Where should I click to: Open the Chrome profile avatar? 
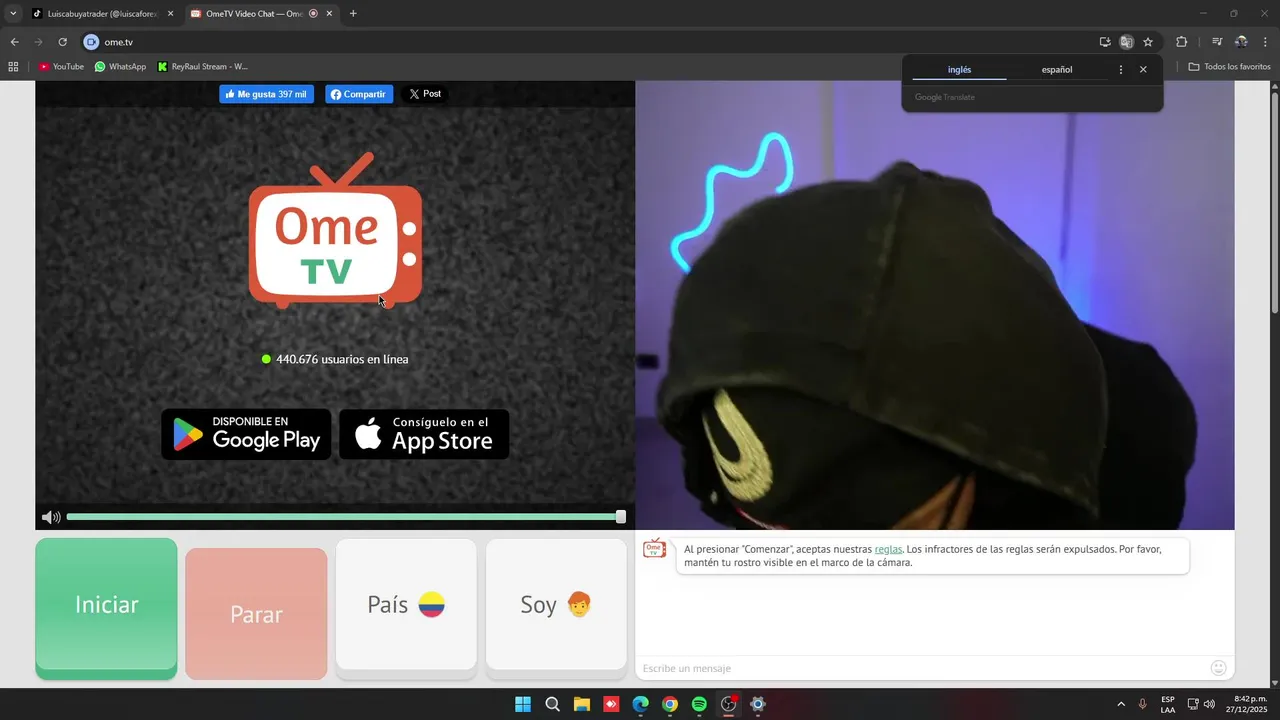click(x=1241, y=42)
